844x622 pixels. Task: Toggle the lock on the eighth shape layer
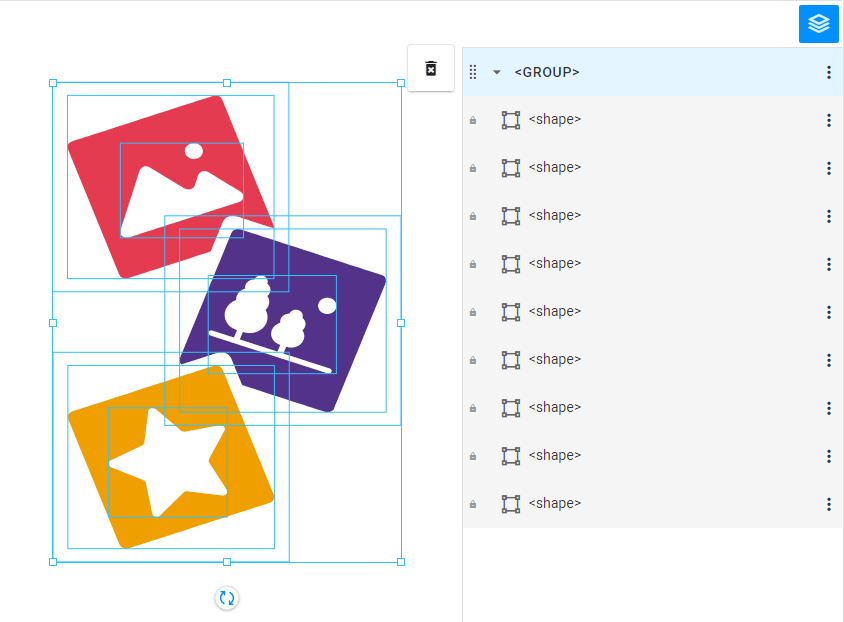tap(473, 456)
